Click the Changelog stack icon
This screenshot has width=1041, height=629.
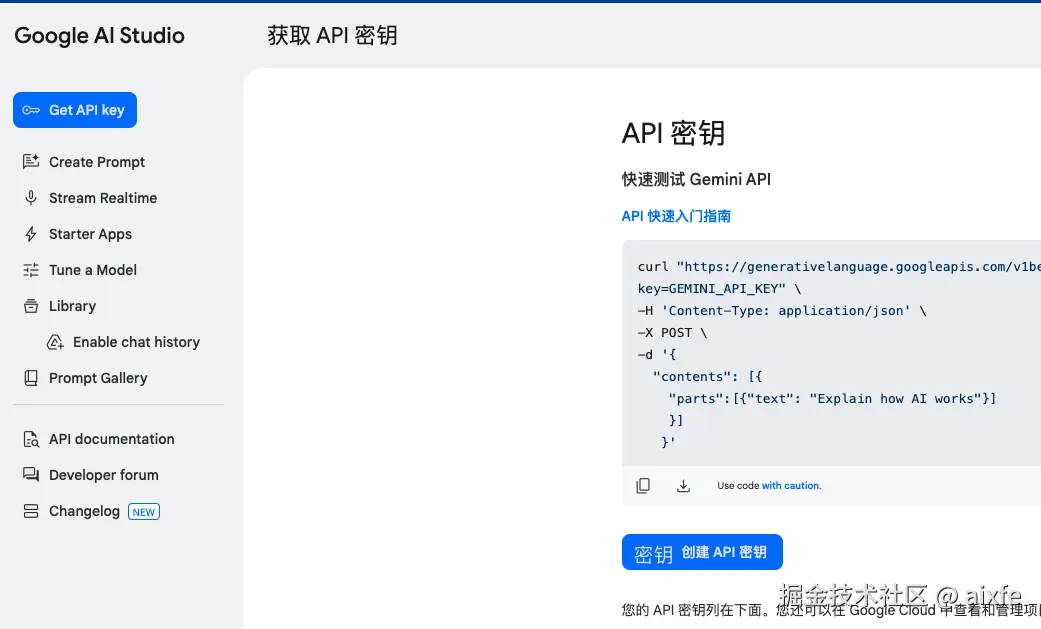[31, 511]
